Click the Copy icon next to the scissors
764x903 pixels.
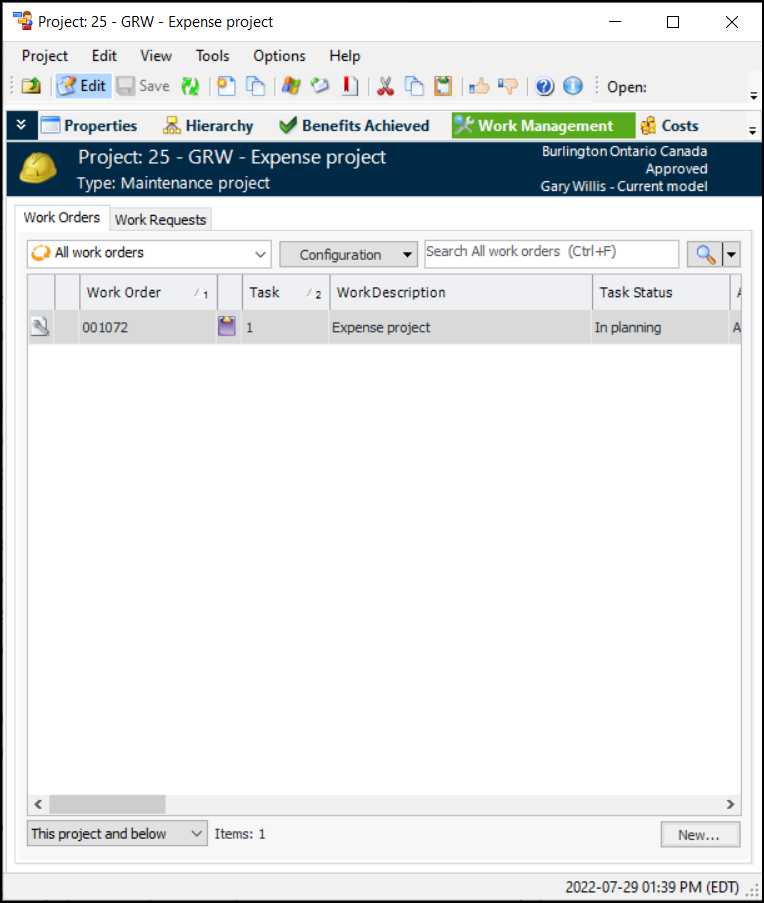coord(414,86)
